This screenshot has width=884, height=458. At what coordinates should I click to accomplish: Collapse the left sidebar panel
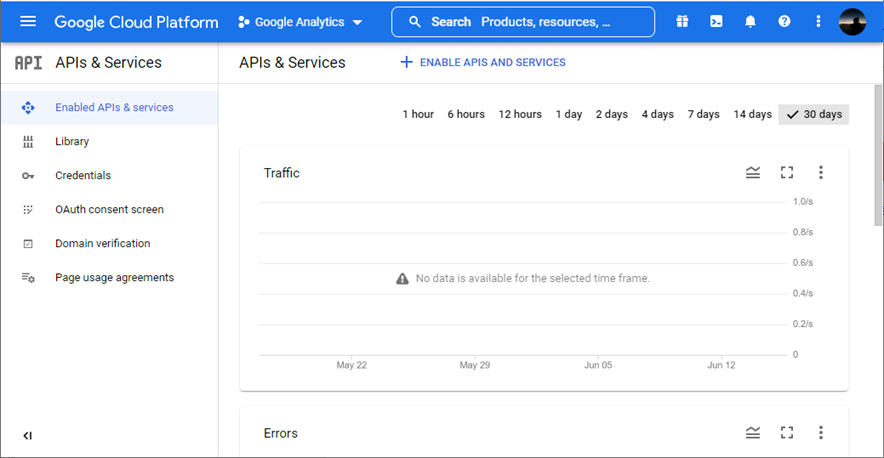tap(28, 435)
